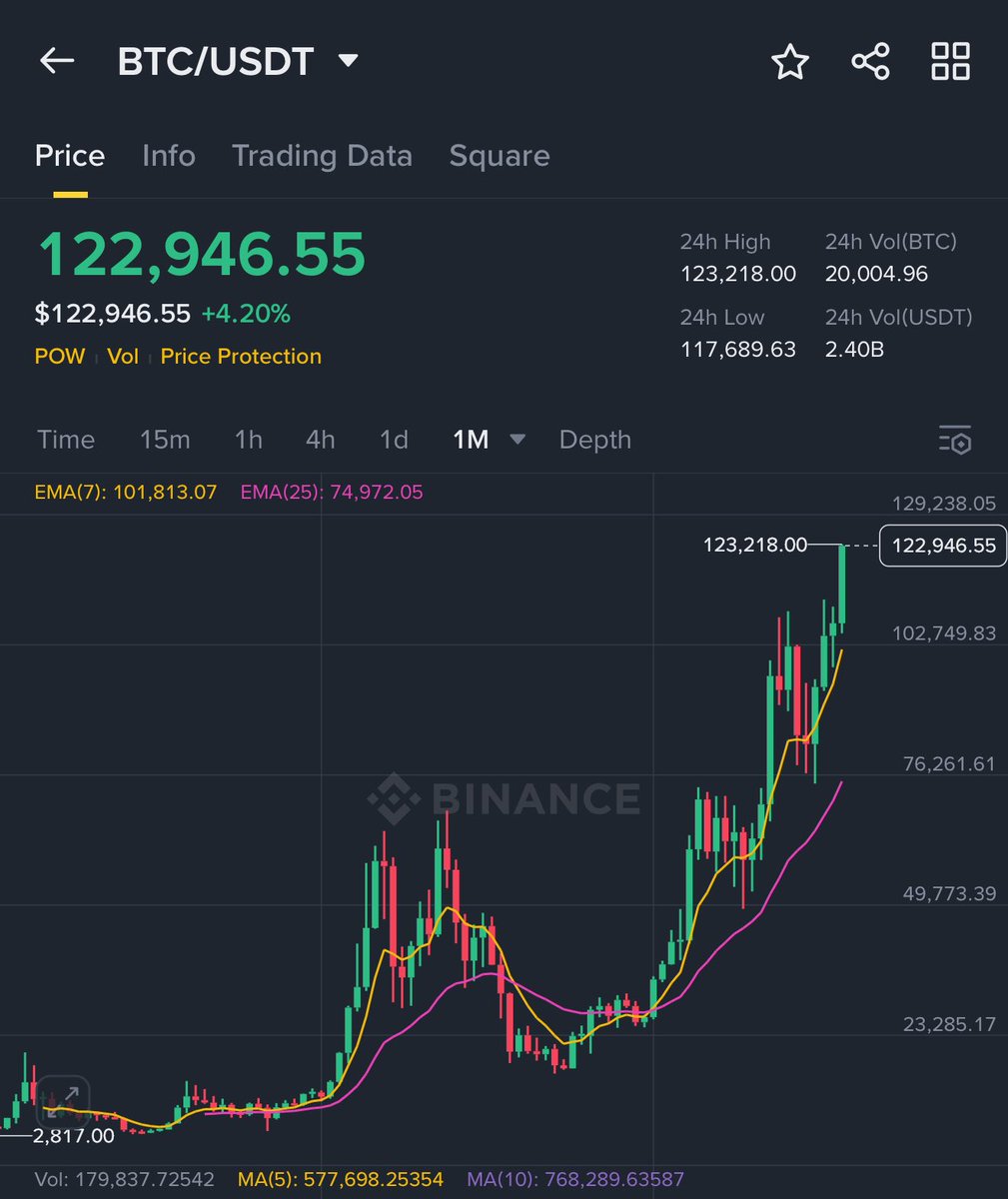Tap the 24h Vol(USDT) value 2.40B

click(854, 350)
